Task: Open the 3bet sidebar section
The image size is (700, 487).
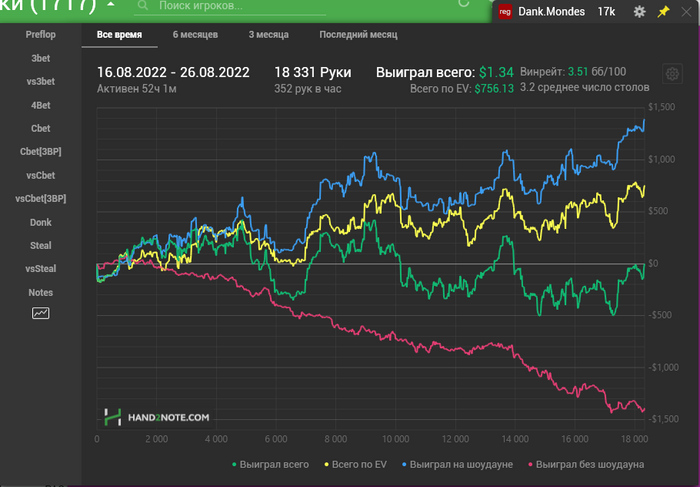Action: (x=41, y=58)
